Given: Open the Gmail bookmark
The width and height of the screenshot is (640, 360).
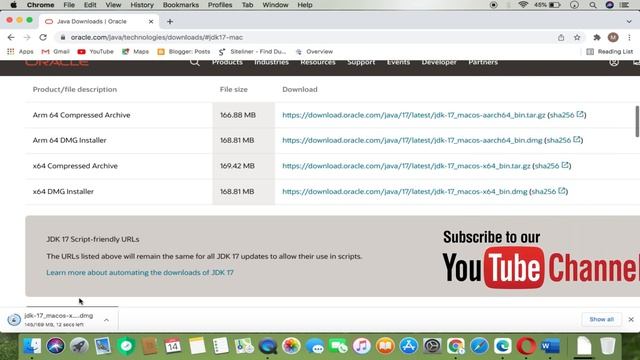Looking at the screenshot, I should coord(56,52).
